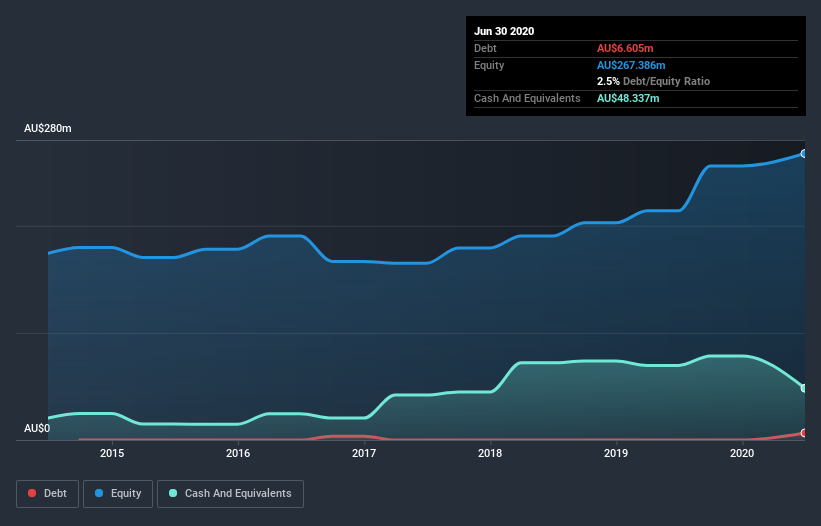Click the Cash And Equivalents endpoint marker
Screen dimensions: 821x526
tap(804, 388)
